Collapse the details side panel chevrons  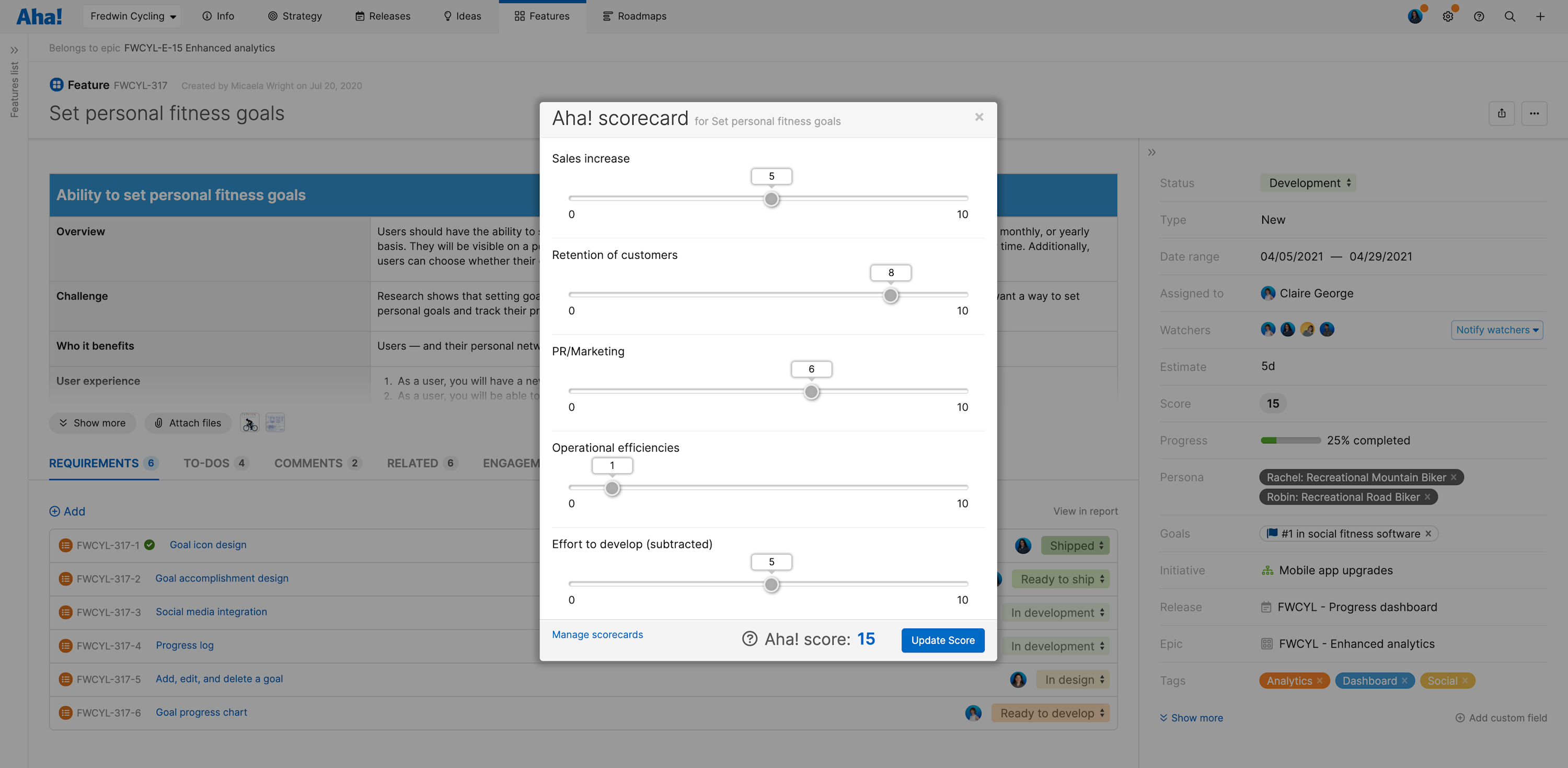tap(1151, 152)
